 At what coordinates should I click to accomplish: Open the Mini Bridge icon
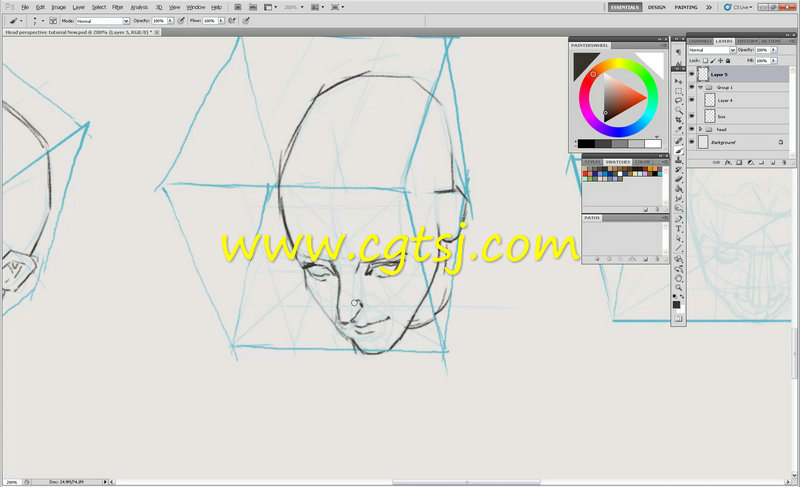[253, 7]
